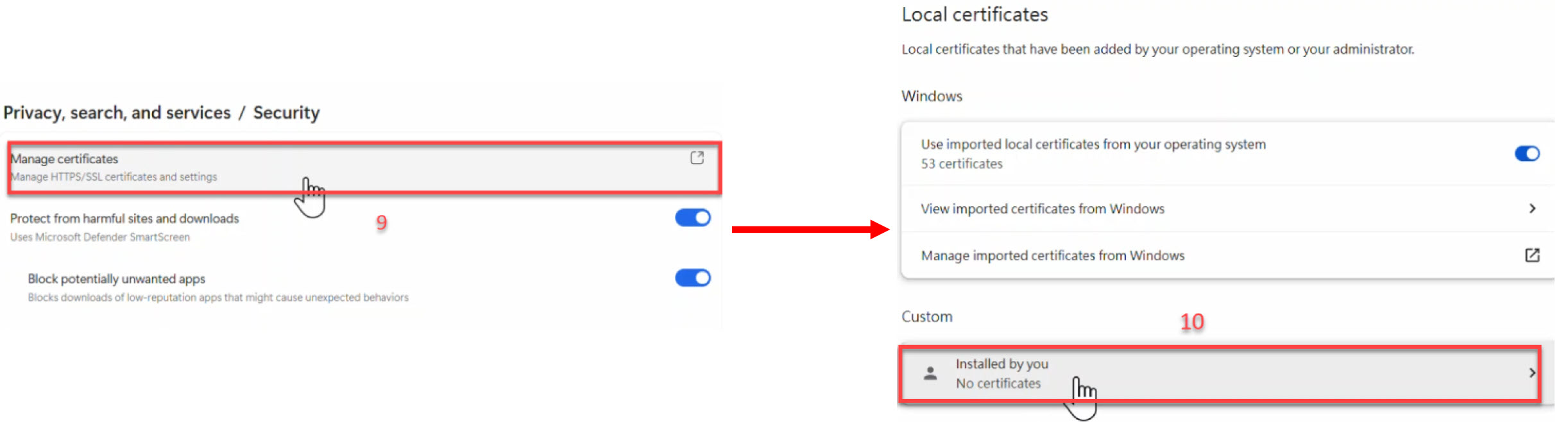Click the red step number 9 annotation
The image size is (1568, 422).
click(x=381, y=223)
